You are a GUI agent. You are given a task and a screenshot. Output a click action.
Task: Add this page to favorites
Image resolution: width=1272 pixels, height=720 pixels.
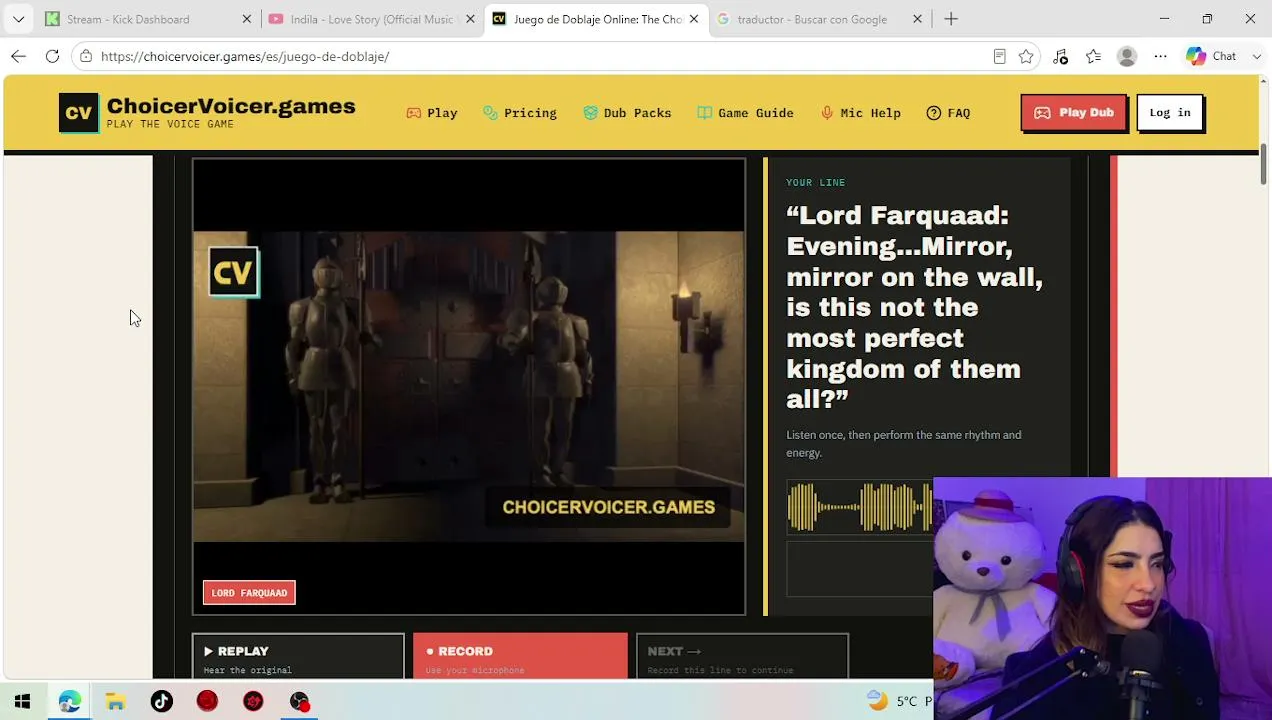(1026, 56)
